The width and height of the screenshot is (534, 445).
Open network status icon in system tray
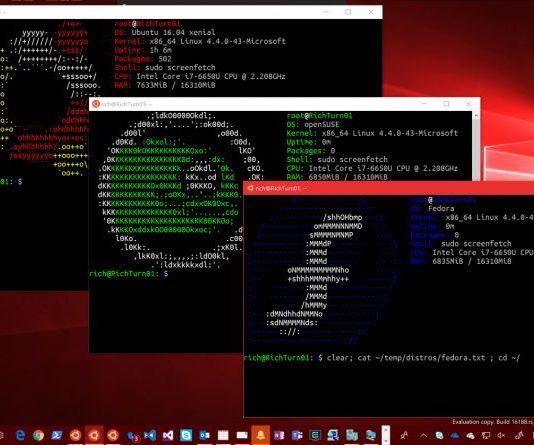click(486, 435)
